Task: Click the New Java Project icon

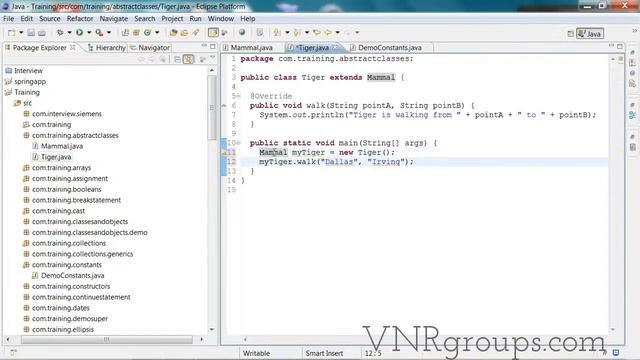Action: pos(125,33)
